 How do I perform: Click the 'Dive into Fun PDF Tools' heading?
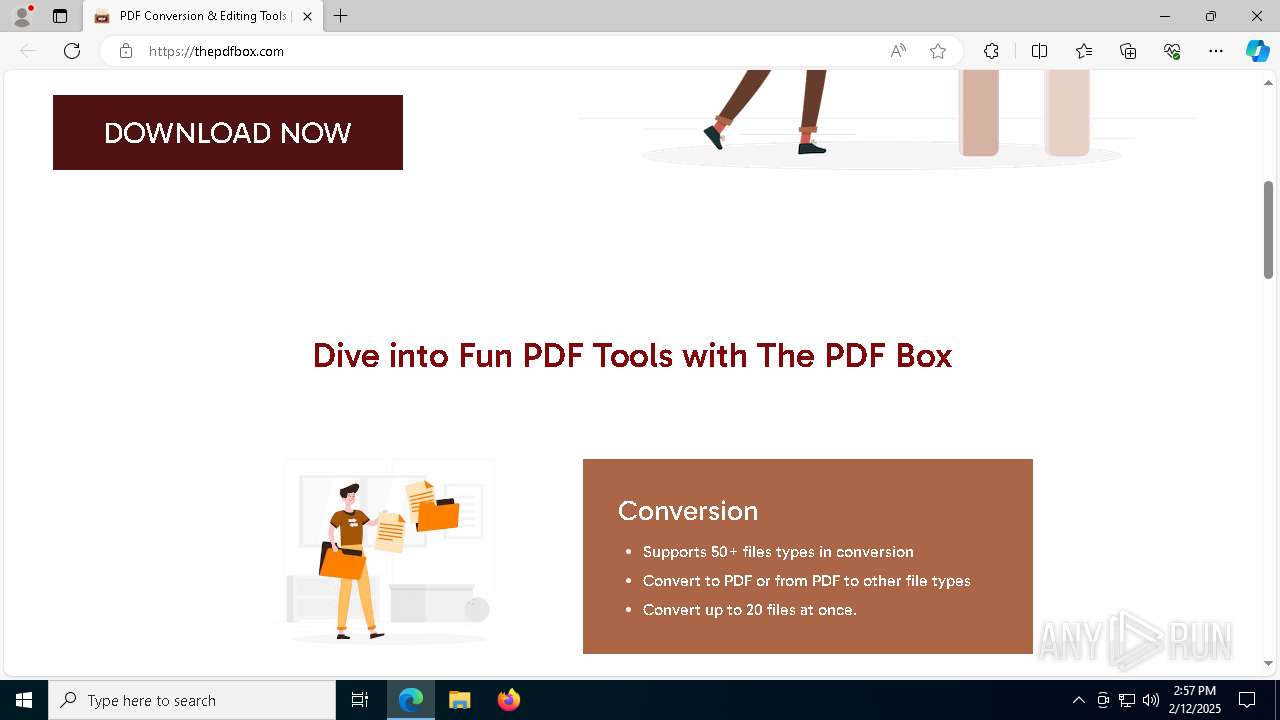(x=632, y=355)
